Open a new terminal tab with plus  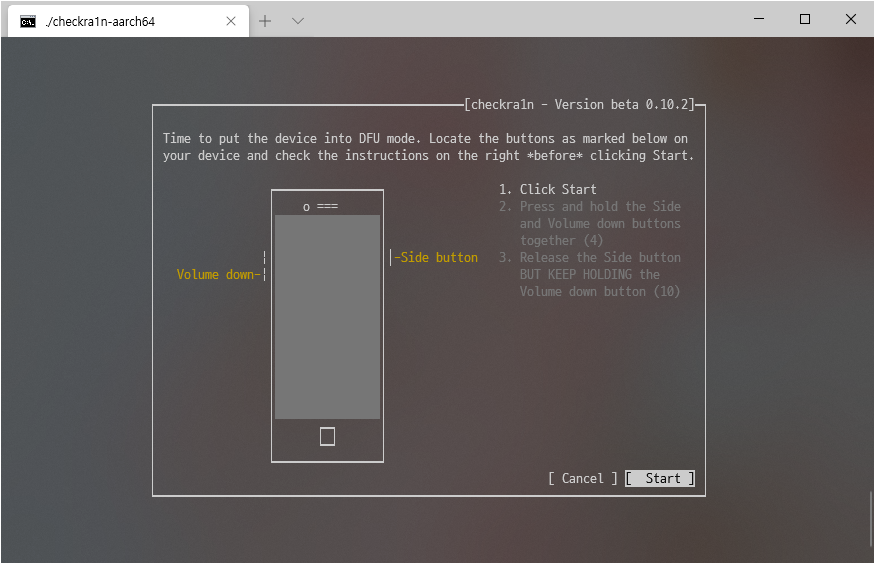pos(265,21)
